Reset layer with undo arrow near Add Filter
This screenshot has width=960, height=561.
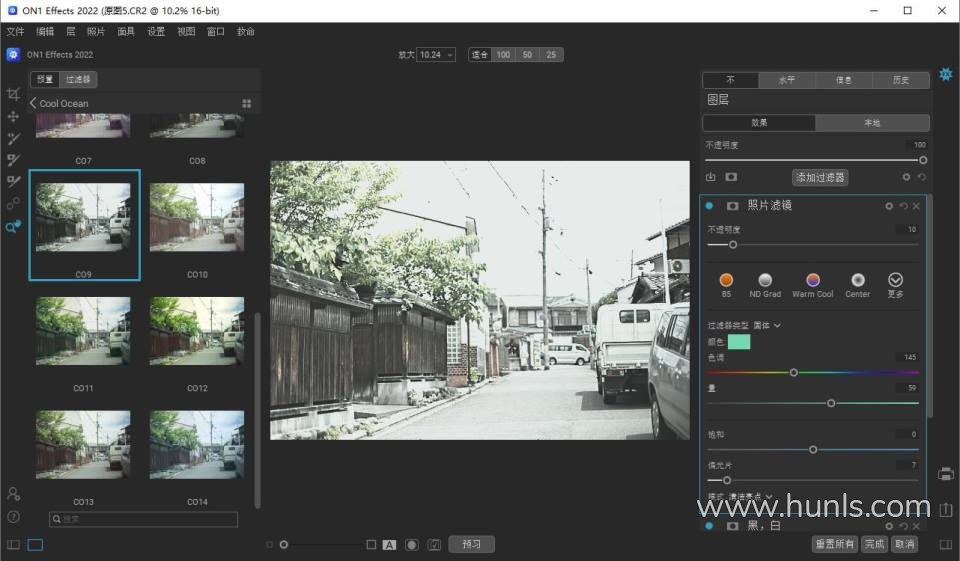tap(922, 177)
